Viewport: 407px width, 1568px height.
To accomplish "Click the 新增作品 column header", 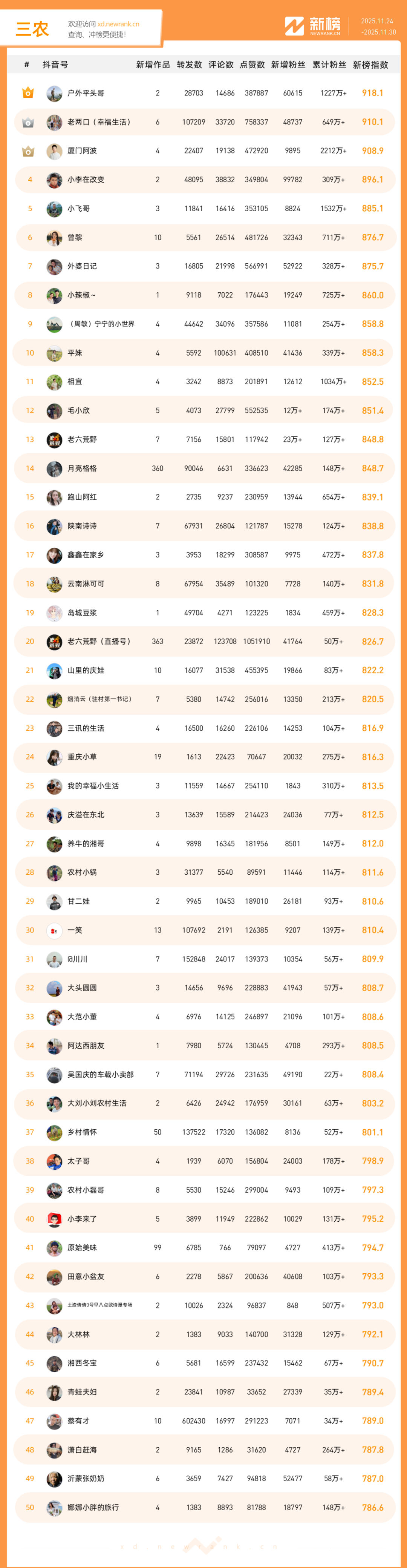I will click(x=153, y=65).
